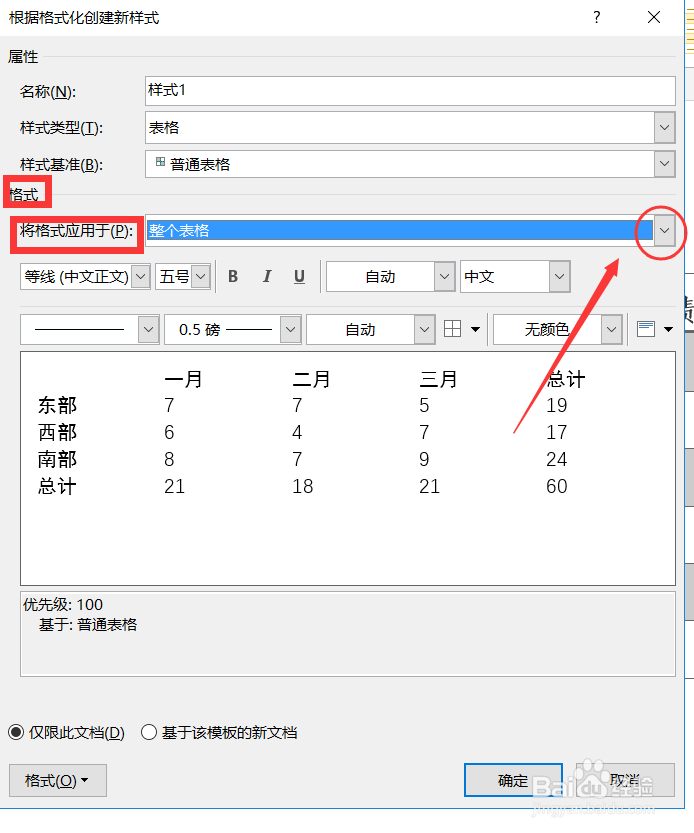
Task: Click 西部 row label in preview
Action: click(x=57, y=432)
